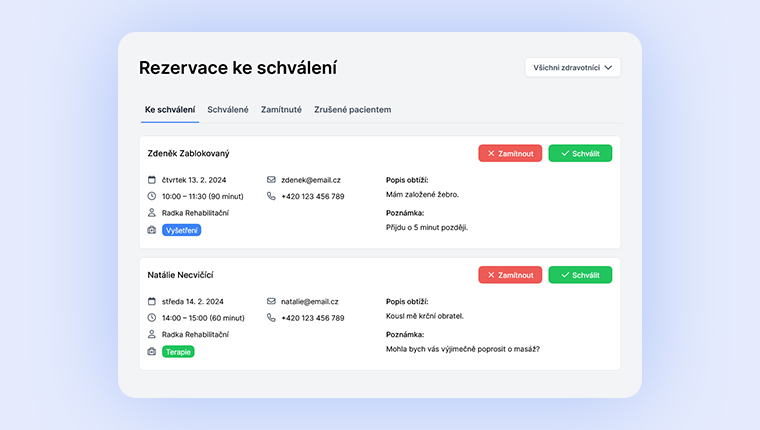Screen dimensions: 760x430
Task: Click calendar icon beside středa 14. 2. 2024
Action: tap(152, 301)
